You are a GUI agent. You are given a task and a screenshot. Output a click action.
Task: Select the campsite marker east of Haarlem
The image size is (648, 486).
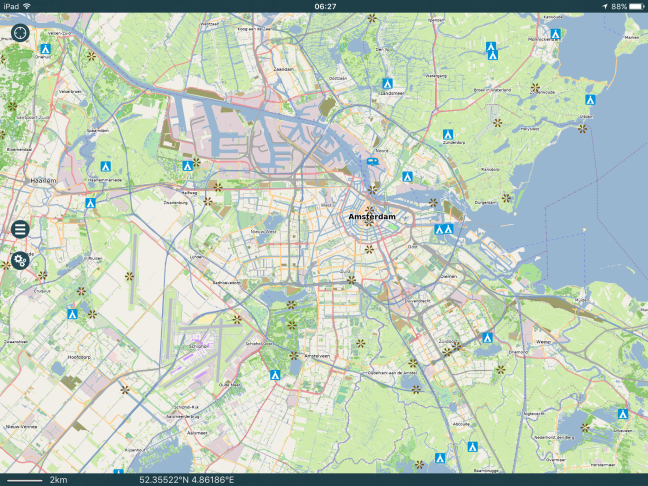coord(90,203)
